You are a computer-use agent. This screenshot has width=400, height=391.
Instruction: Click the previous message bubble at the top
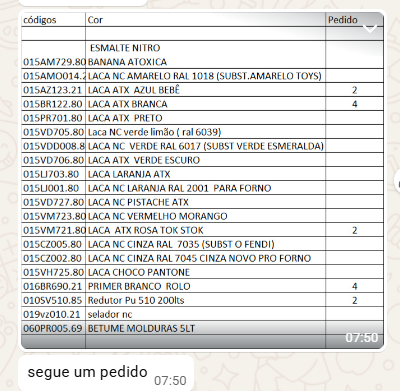pos(83,3)
